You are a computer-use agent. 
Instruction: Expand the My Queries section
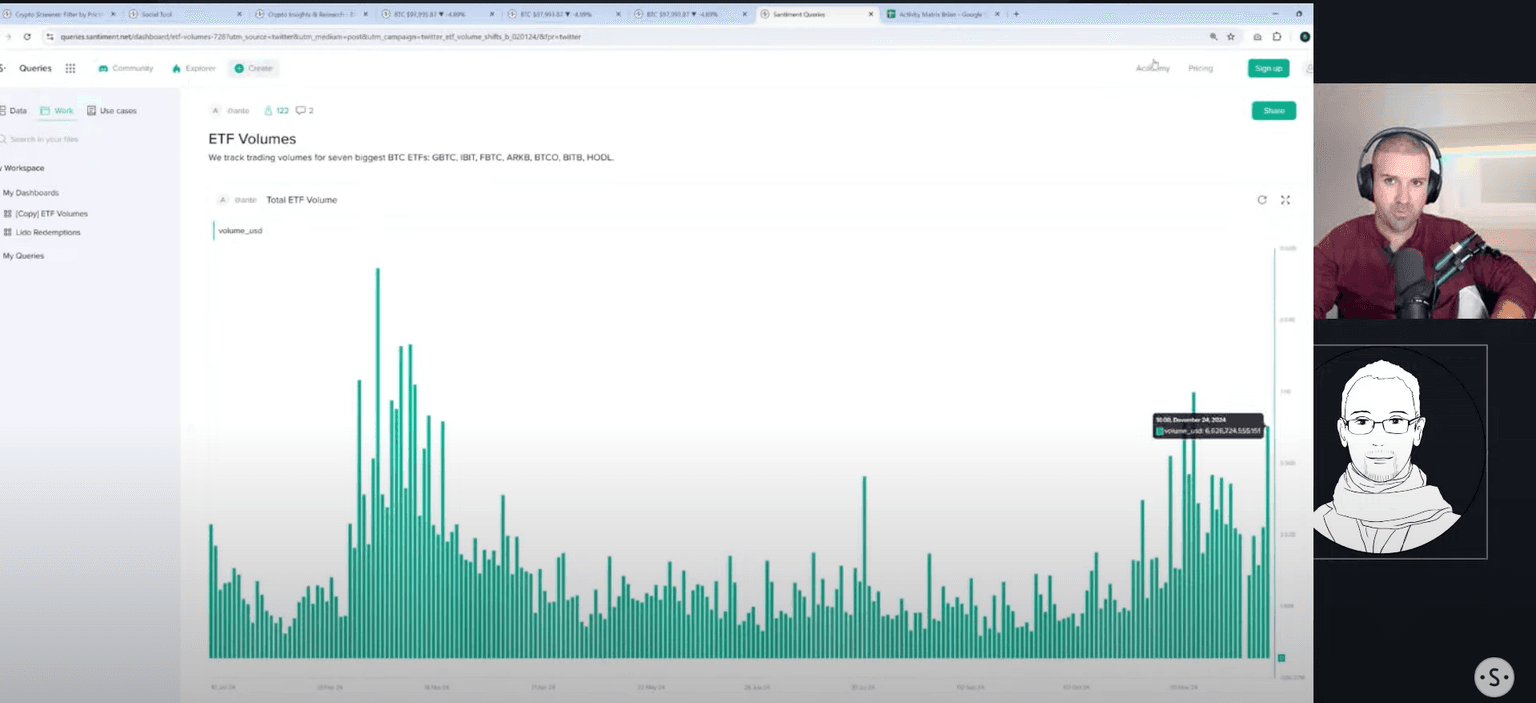click(x=23, y=256)
